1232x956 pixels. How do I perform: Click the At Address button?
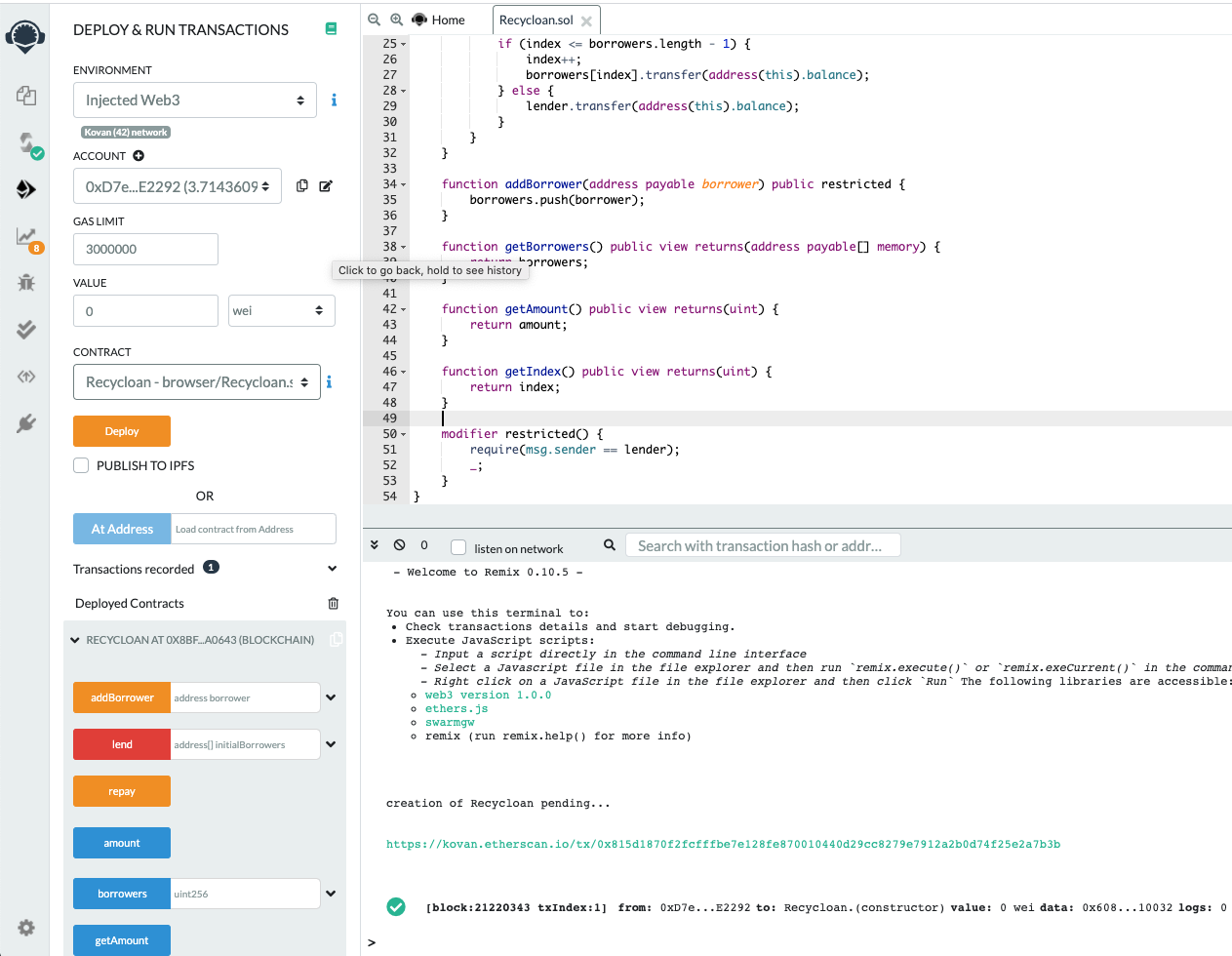122,529
